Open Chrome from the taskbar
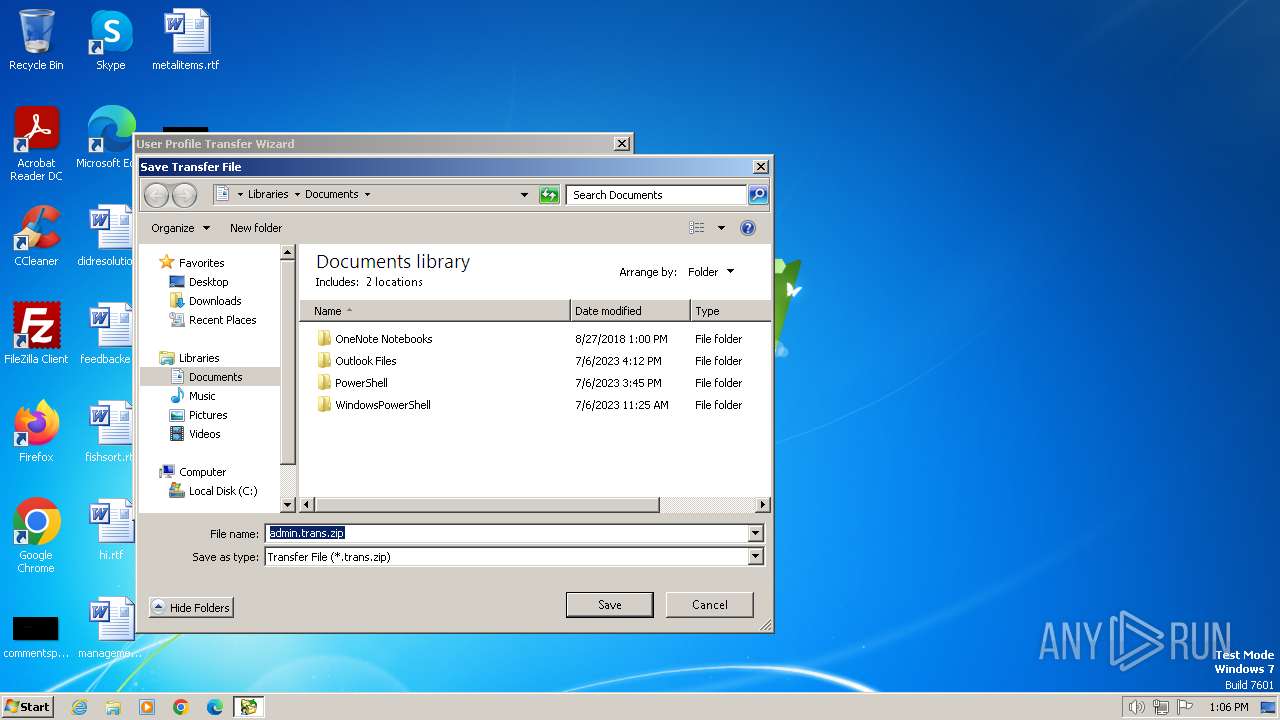 pyautogui.click(x=181, y=707)
